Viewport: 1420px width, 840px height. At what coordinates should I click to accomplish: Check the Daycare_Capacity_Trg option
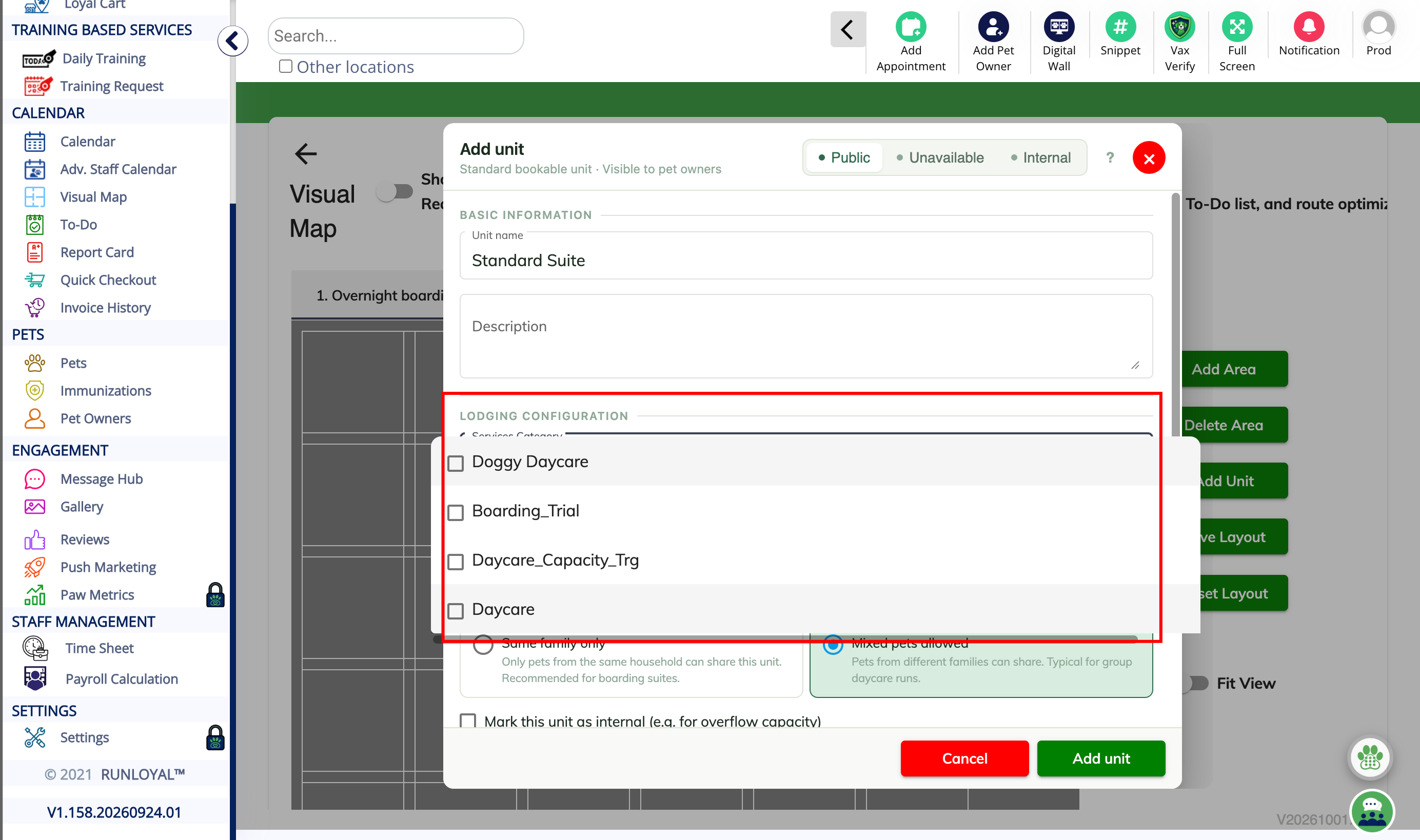(456, 562)
